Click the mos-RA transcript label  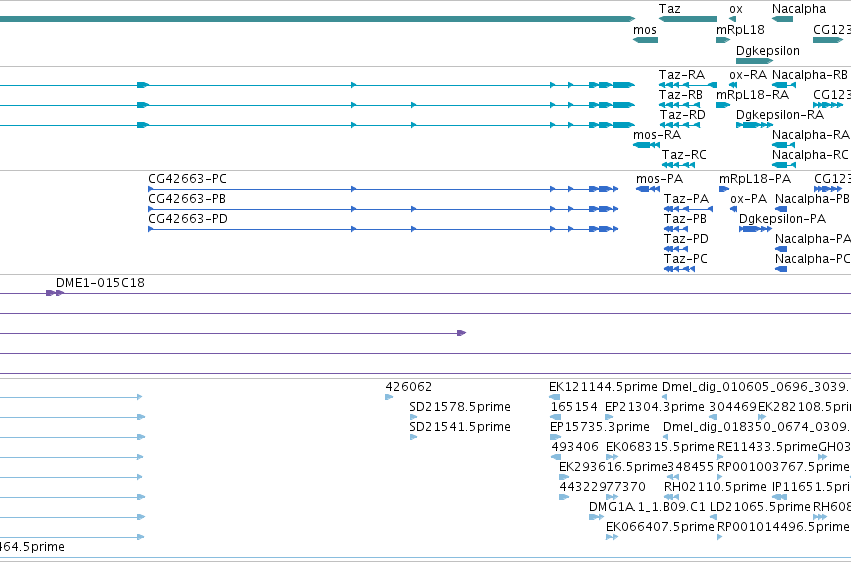coord(657,135)
